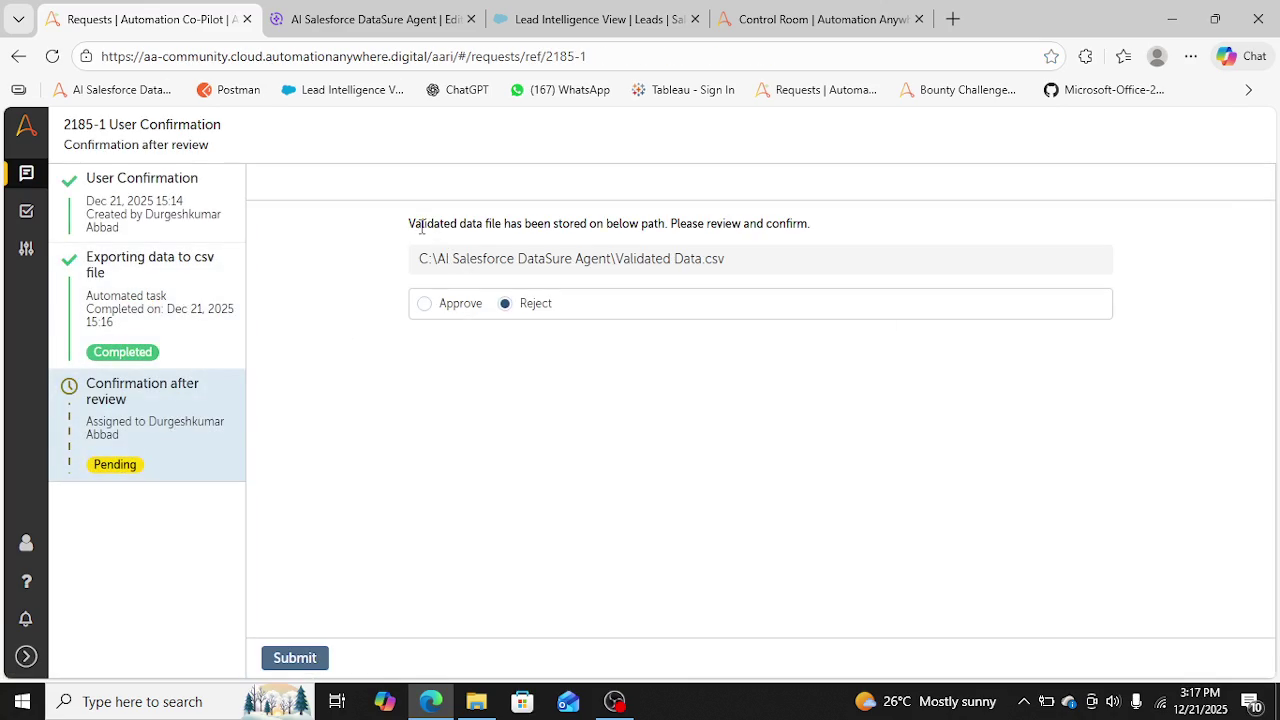The image size is (1280, 720).
Task: Open the Exporting data to csv file step
Action: coord(147,305)
